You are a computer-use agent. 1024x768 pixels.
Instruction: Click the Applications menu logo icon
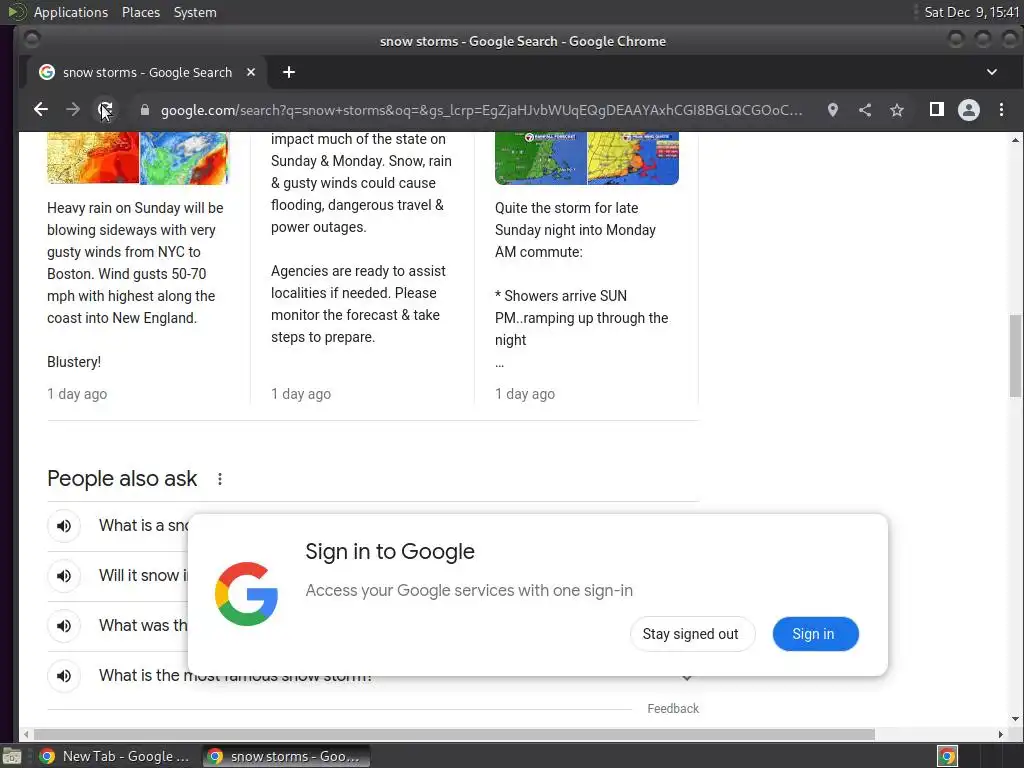click(17, 12)
